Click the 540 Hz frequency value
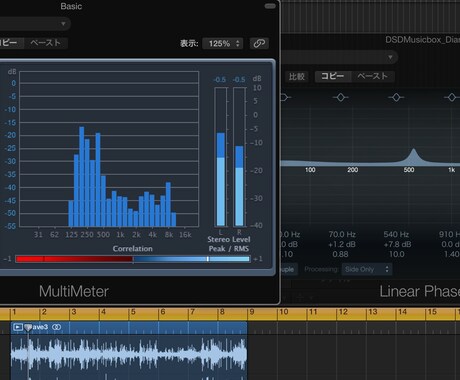Viewport: 460px width, 380px height. 396,234
